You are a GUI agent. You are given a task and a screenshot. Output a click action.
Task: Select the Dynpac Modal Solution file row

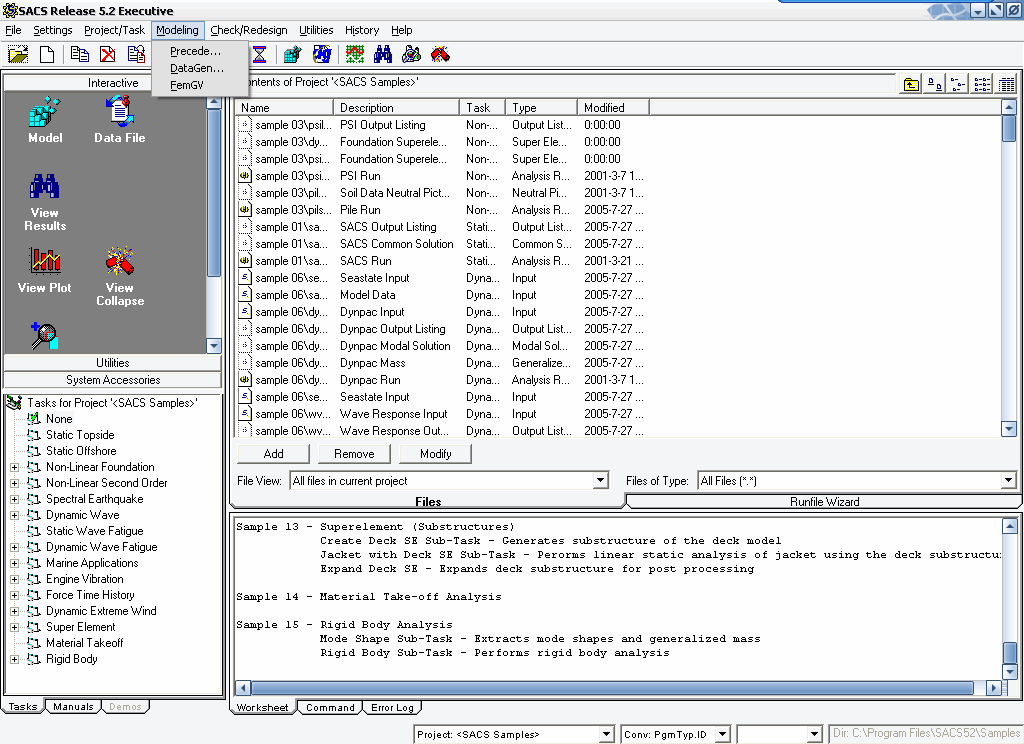[x=441, y=346]
